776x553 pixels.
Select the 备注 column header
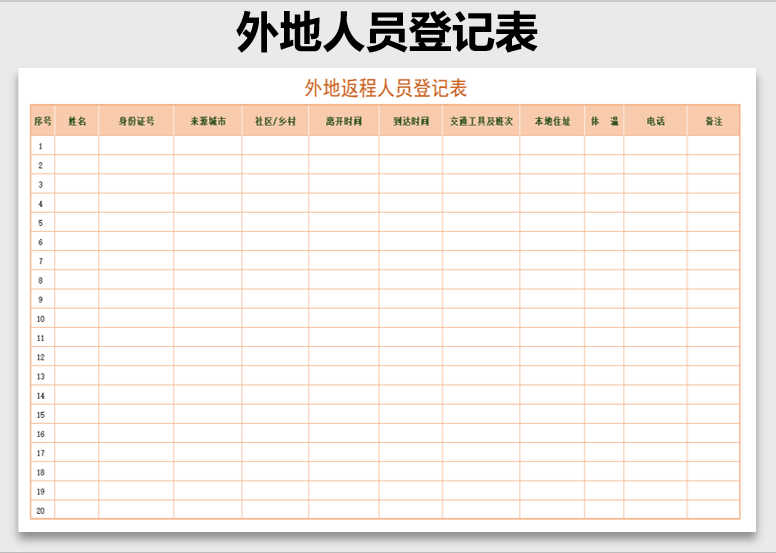(713, 121)
